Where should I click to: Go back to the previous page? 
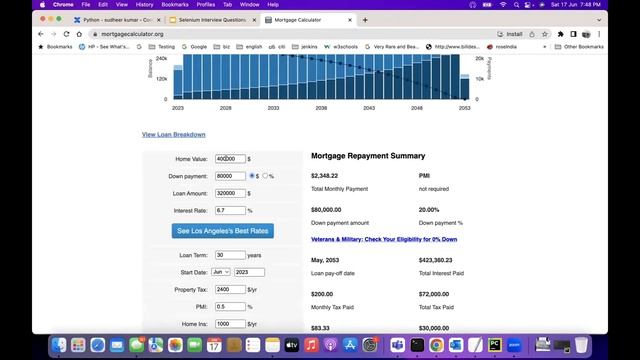40,34
